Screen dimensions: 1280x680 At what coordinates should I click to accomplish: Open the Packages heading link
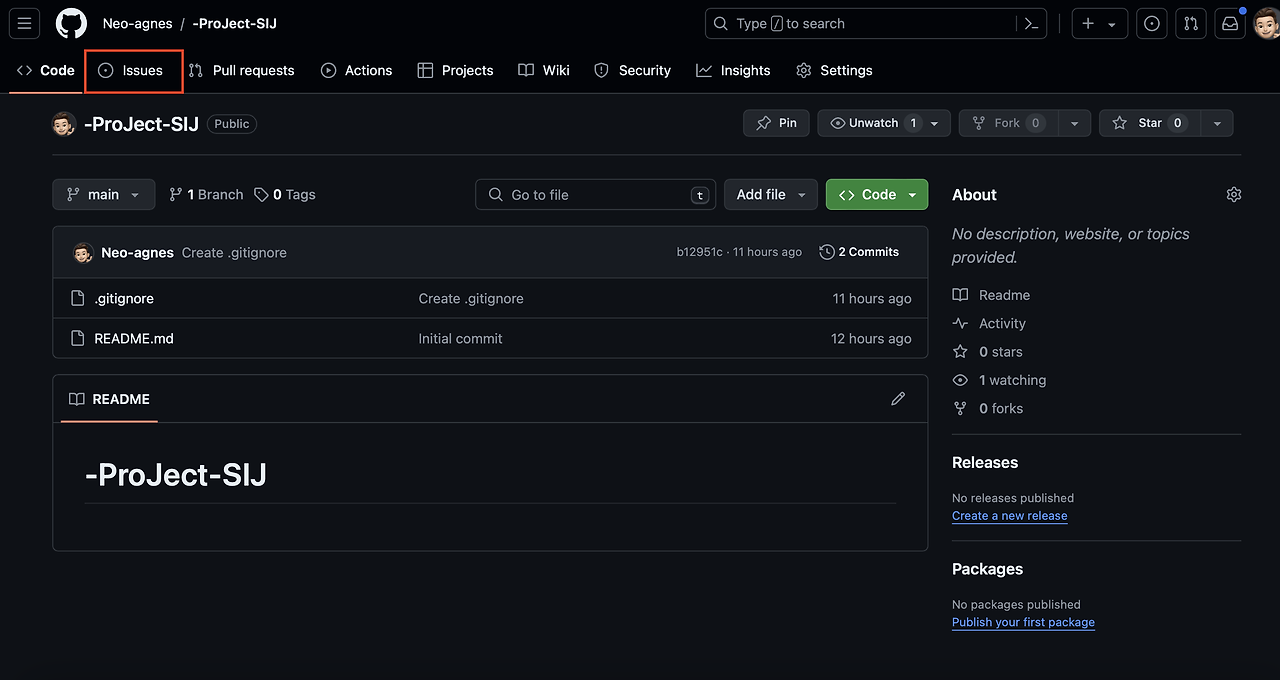[x=987, y=568]
